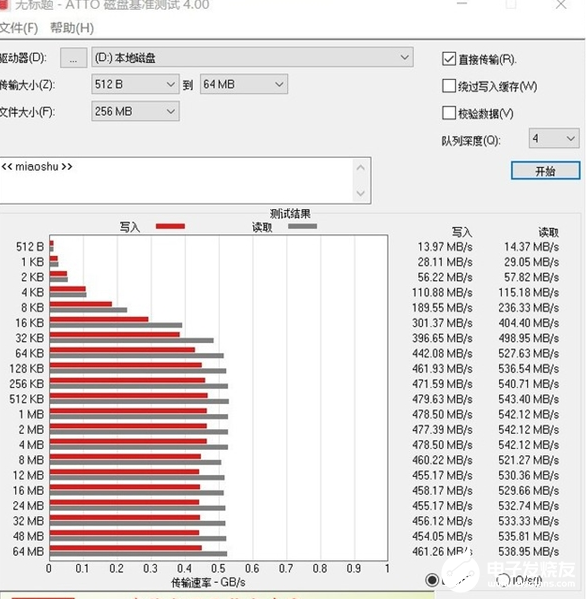Open the queue depth 4 dropdown
Screen dimensions: 586x599
554,138
